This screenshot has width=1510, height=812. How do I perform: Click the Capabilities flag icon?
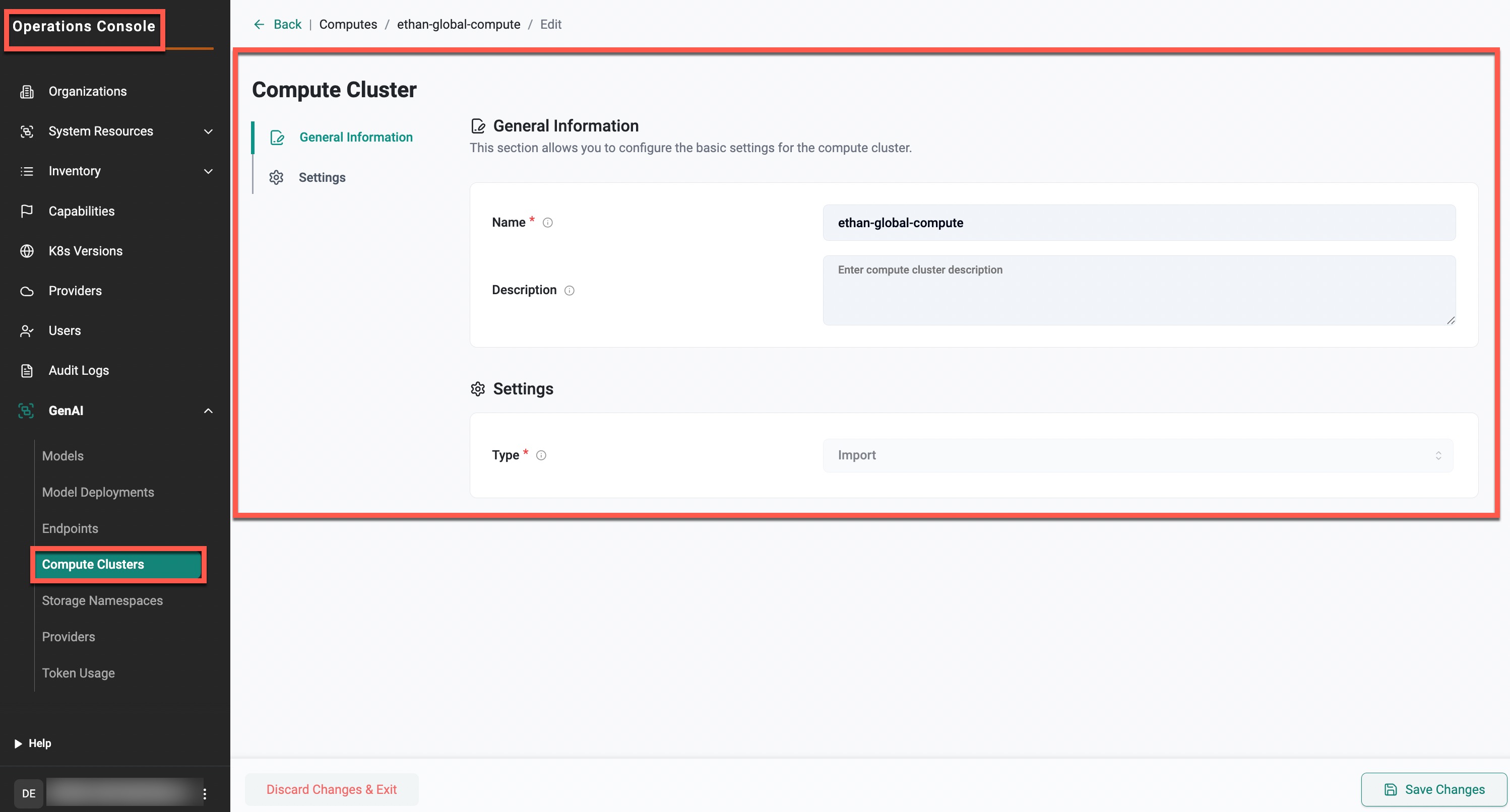(x=26, y=211)
